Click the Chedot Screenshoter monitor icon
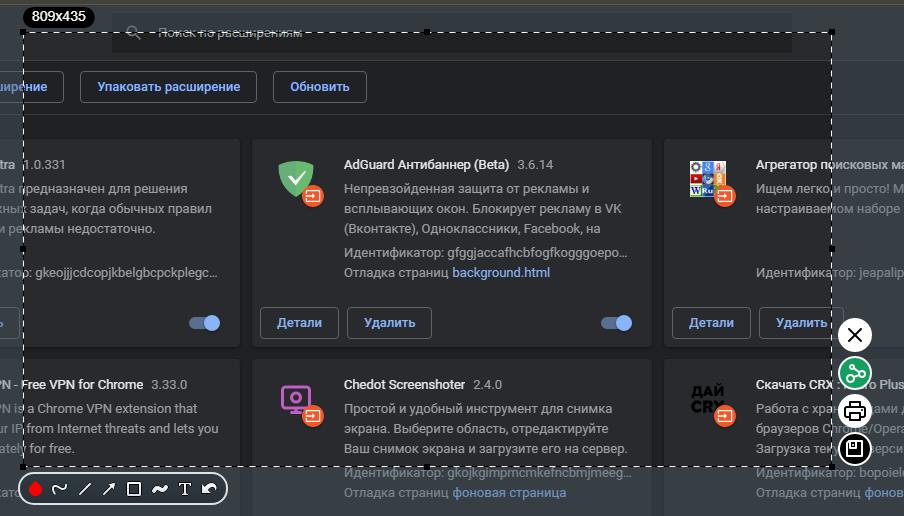 296,399
